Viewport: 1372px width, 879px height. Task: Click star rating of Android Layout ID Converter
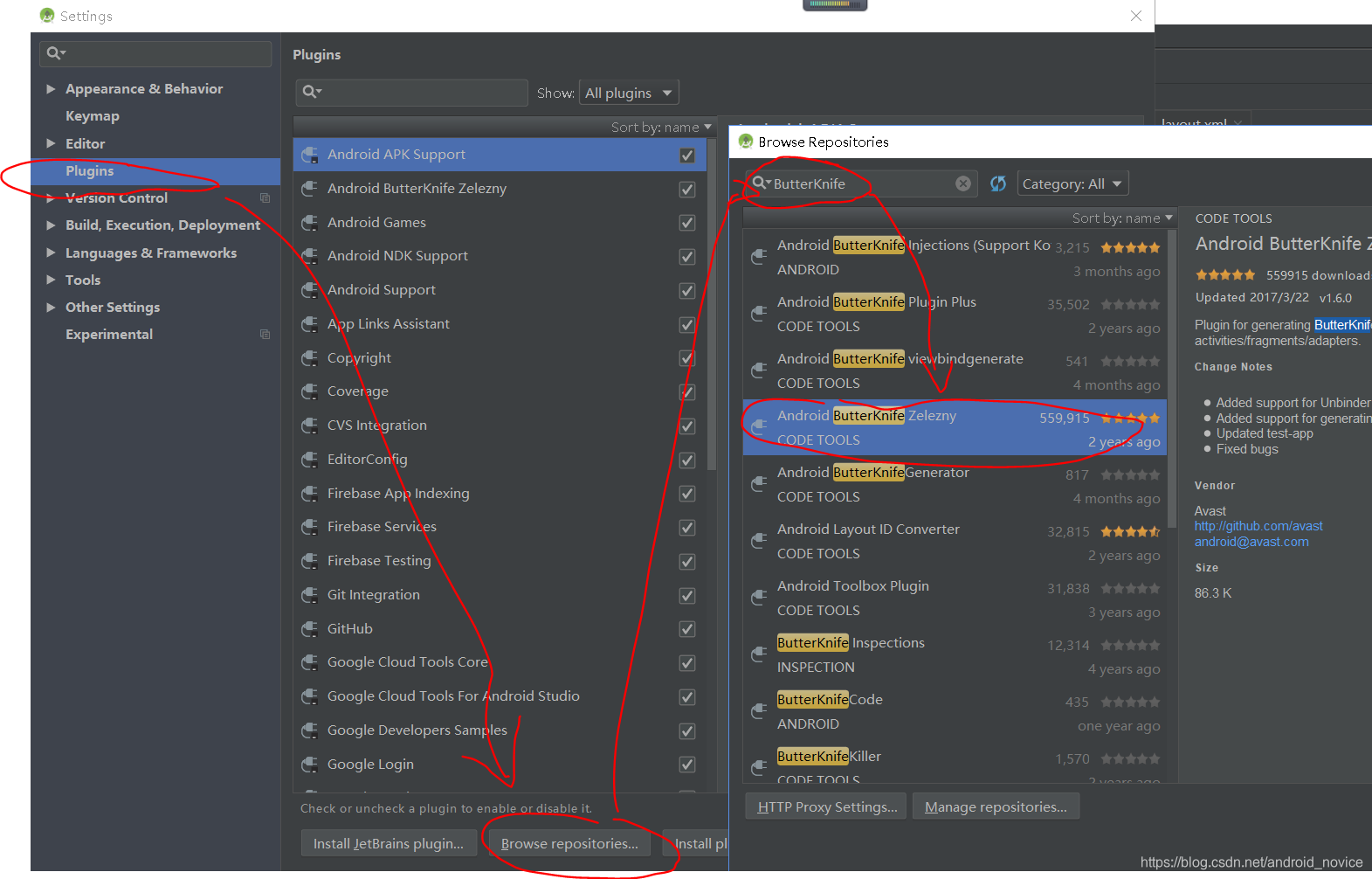1130,531
